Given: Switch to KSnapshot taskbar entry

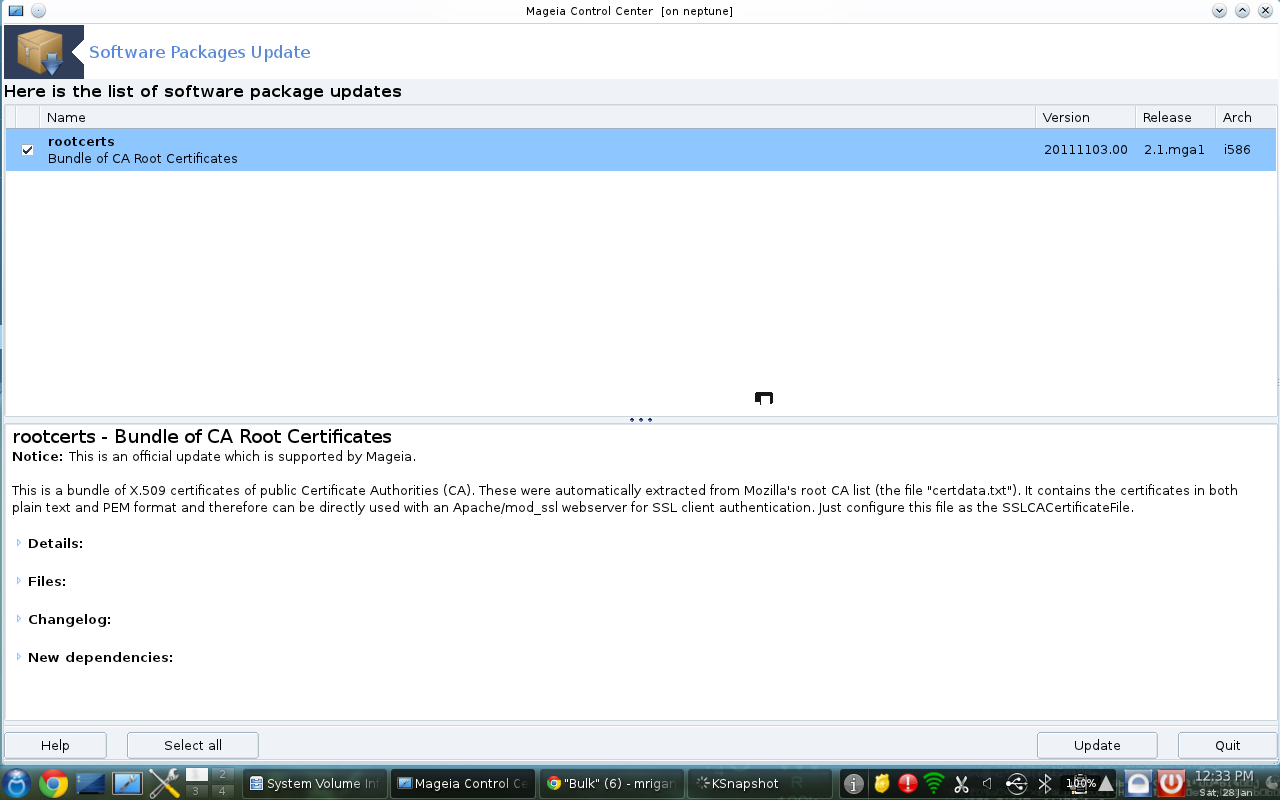Looking at the screenshot, I should 759,783.
